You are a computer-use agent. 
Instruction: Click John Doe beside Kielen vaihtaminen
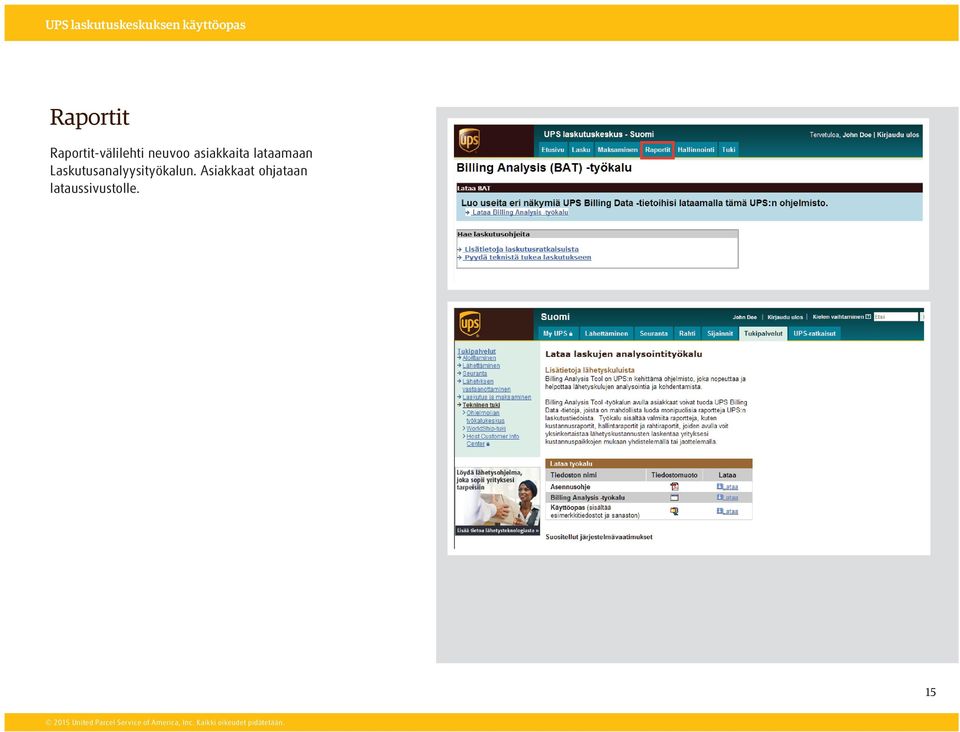[x=744, y=317]
